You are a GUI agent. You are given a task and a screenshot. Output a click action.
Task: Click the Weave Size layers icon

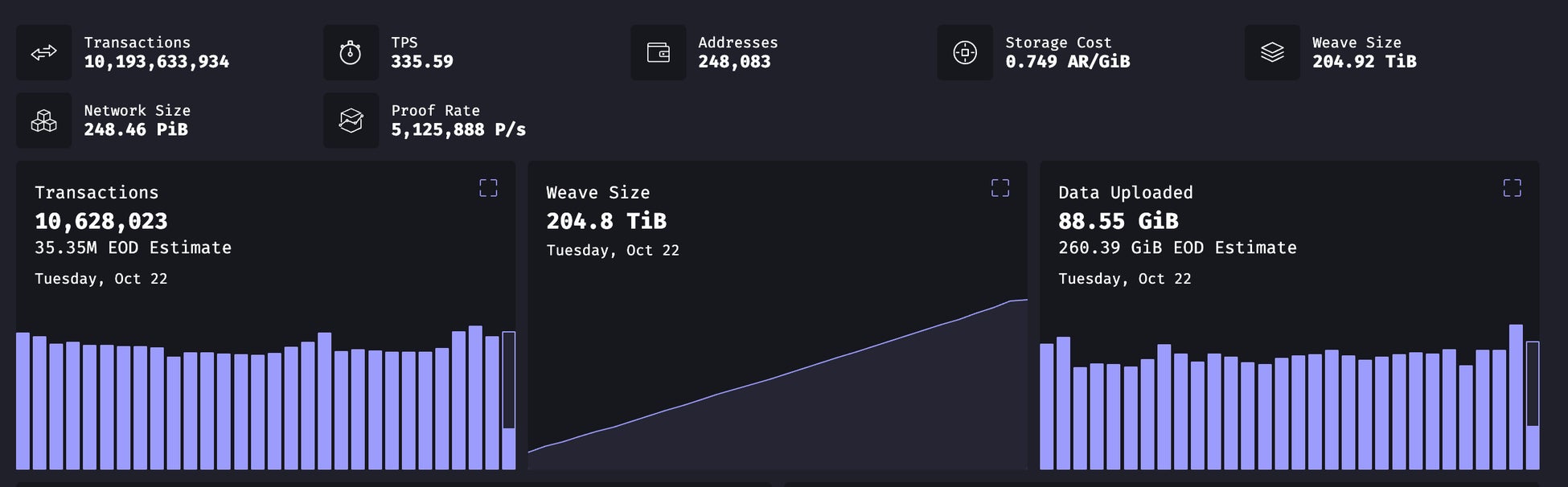[x=1272, y=53]
